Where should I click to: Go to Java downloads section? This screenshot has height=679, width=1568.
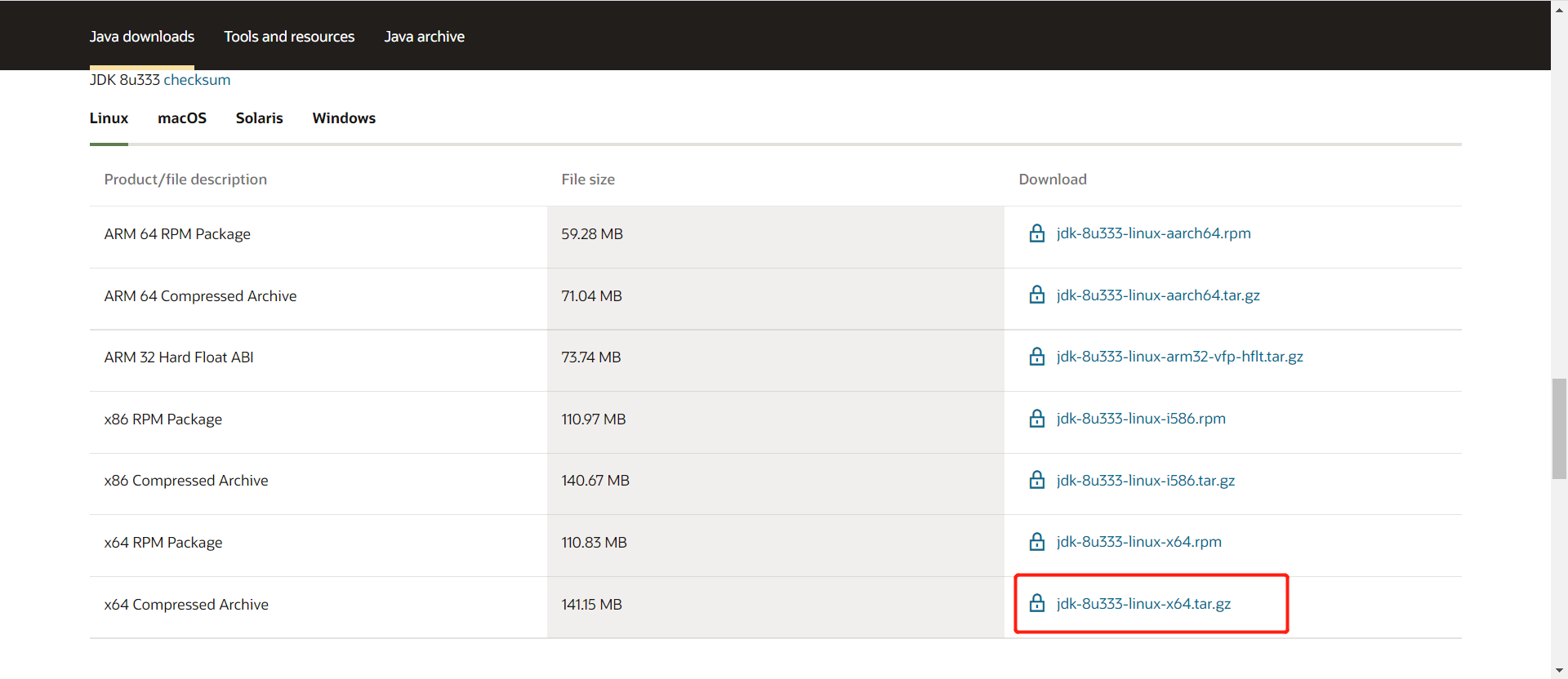pyautogui.click(x=142, y=37)
